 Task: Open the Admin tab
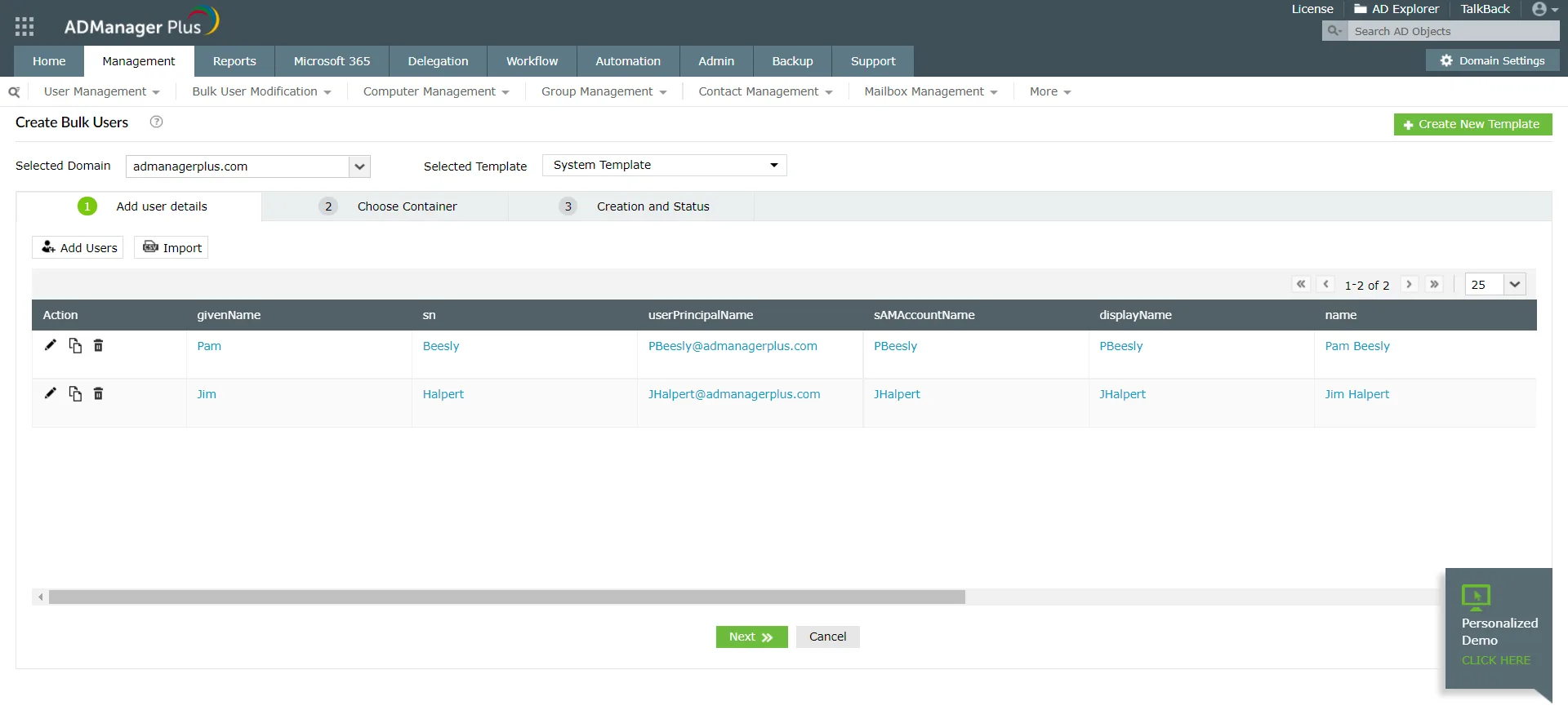tap(716, 61)
